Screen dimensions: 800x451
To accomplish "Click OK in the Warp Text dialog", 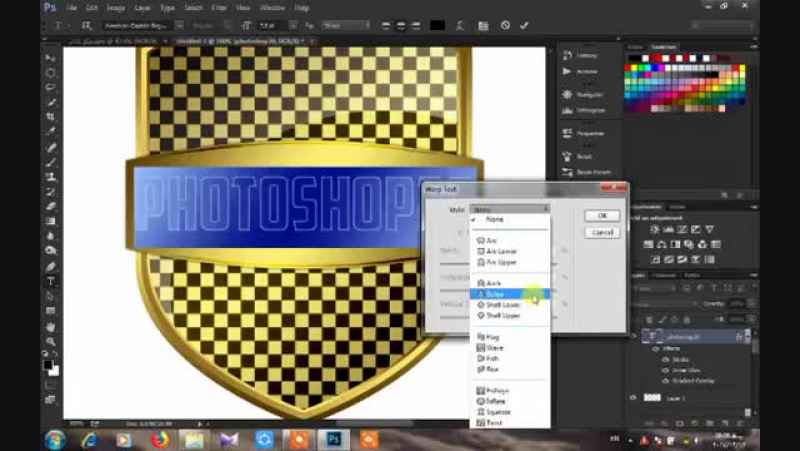I will [x=602, y=215].
